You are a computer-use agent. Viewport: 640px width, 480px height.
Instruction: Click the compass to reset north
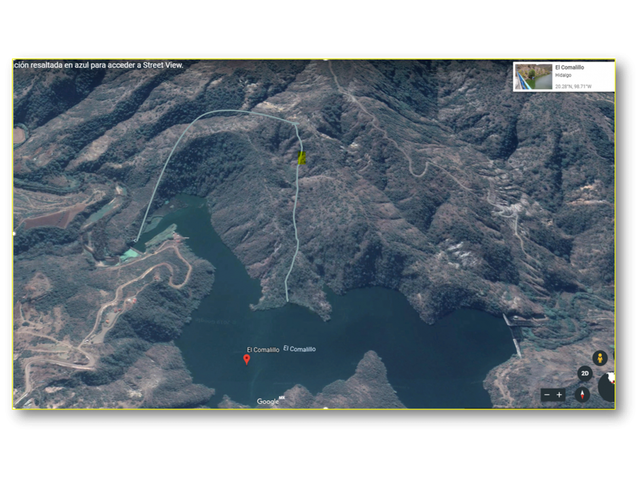582,394
